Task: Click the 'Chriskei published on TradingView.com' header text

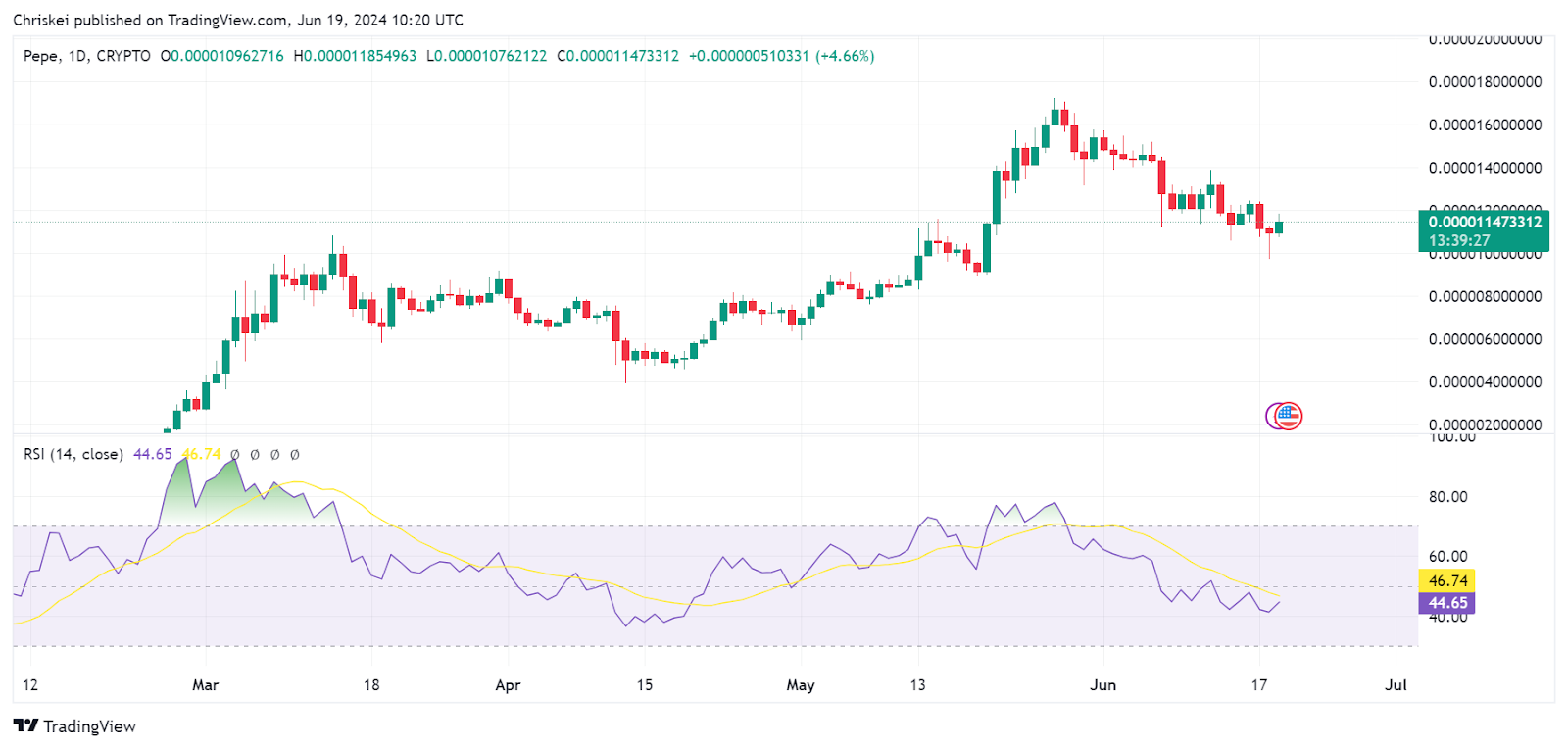Action: tap(151, 20)
